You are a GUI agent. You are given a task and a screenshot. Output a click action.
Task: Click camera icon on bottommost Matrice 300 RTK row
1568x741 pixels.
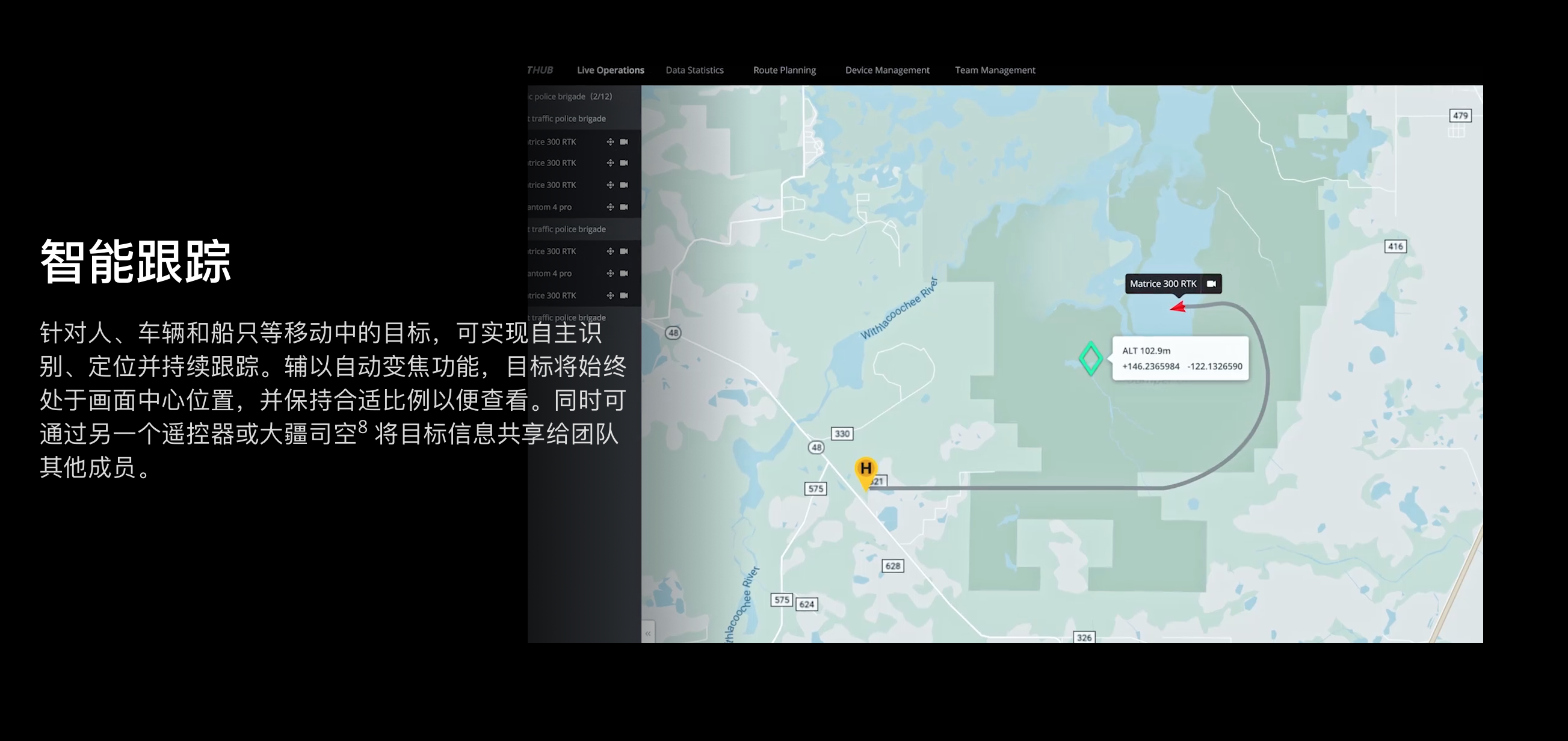point(624,296)
